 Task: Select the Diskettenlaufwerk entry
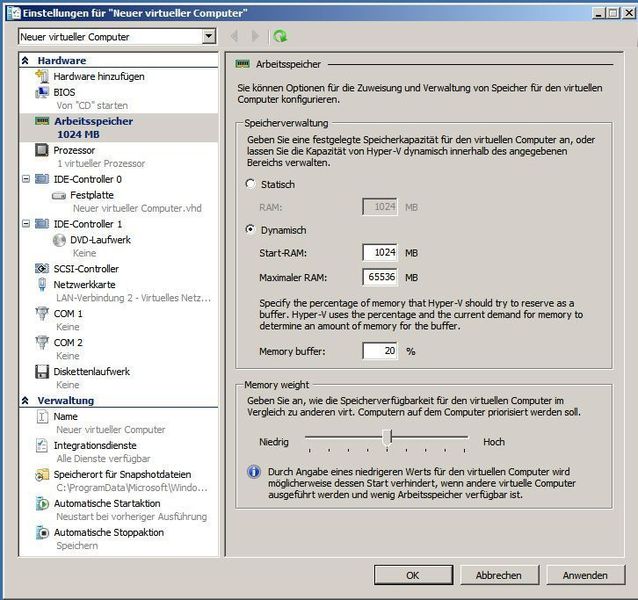pos(92,371)
